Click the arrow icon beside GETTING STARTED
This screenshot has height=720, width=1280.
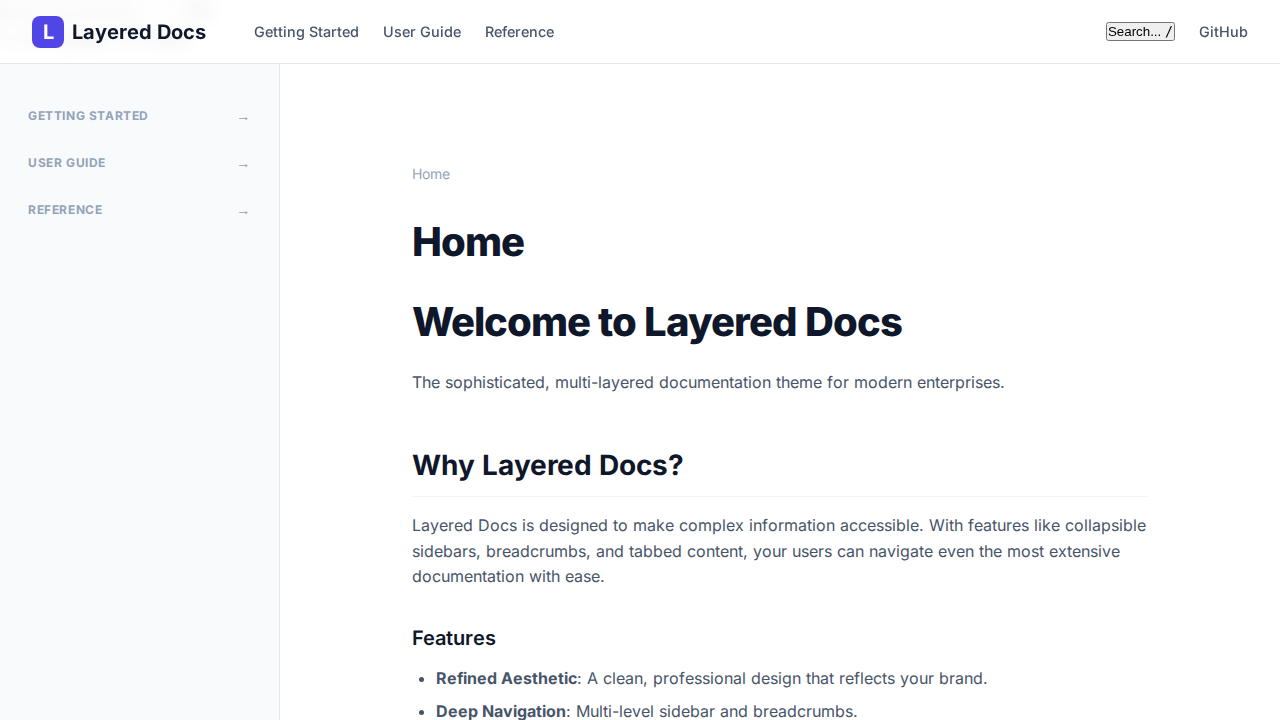click(x=243, y=117)
